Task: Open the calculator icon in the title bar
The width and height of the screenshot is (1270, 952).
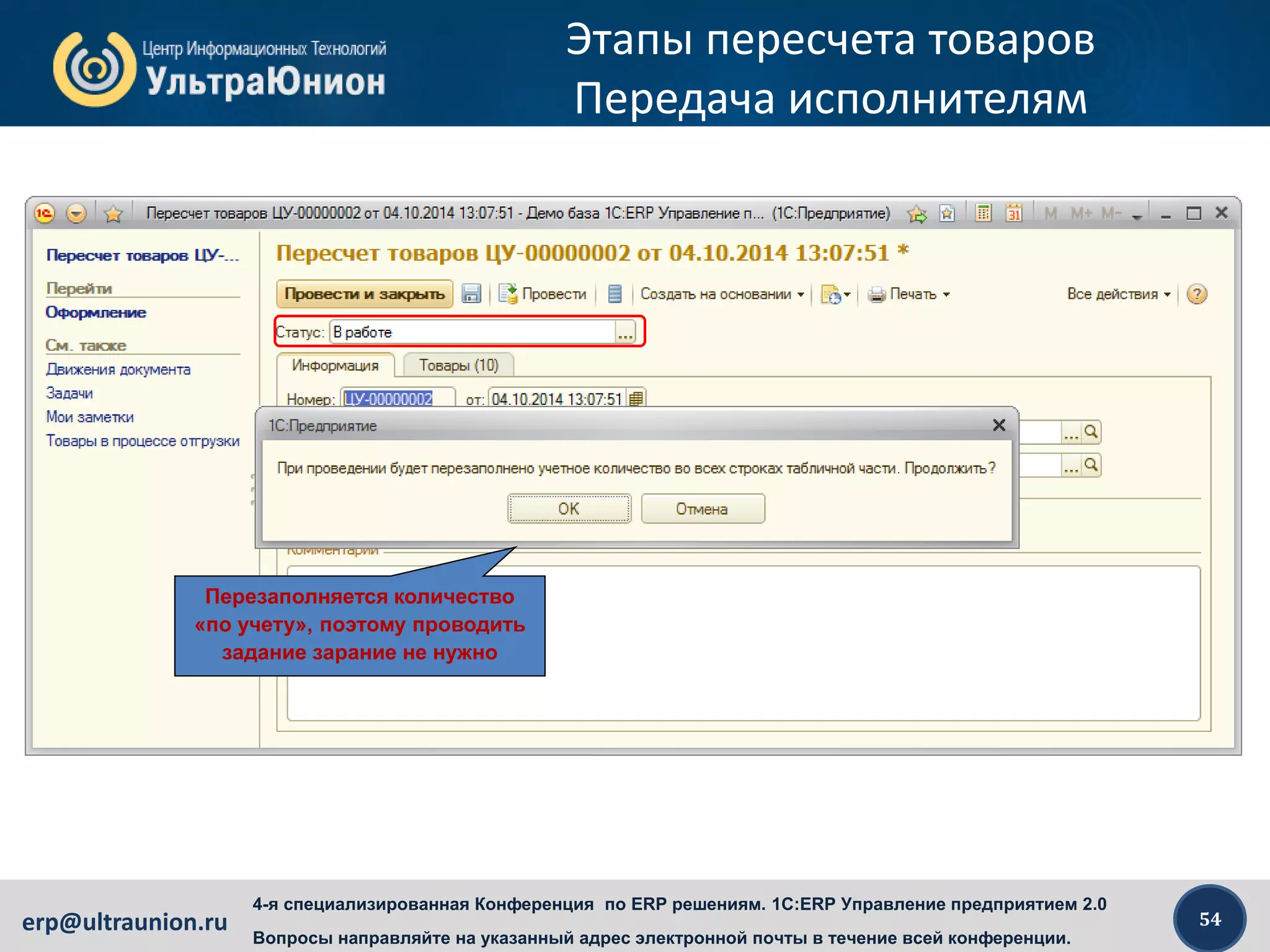Action: 984,213
